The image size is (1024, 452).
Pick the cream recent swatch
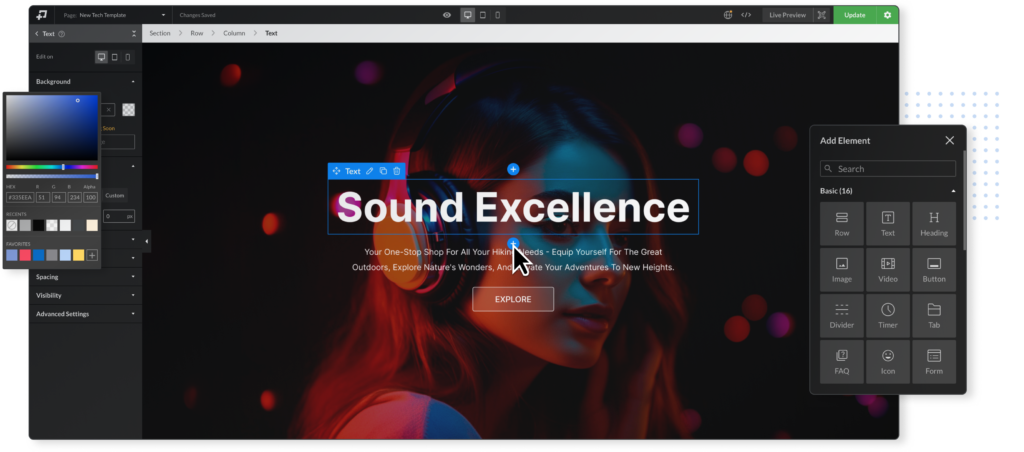point(92,225)
